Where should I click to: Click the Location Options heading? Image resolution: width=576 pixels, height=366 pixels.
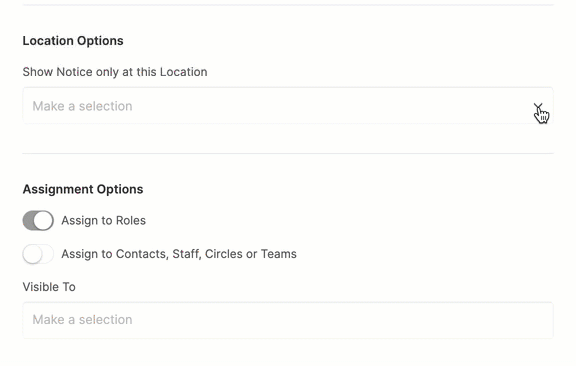73,40
